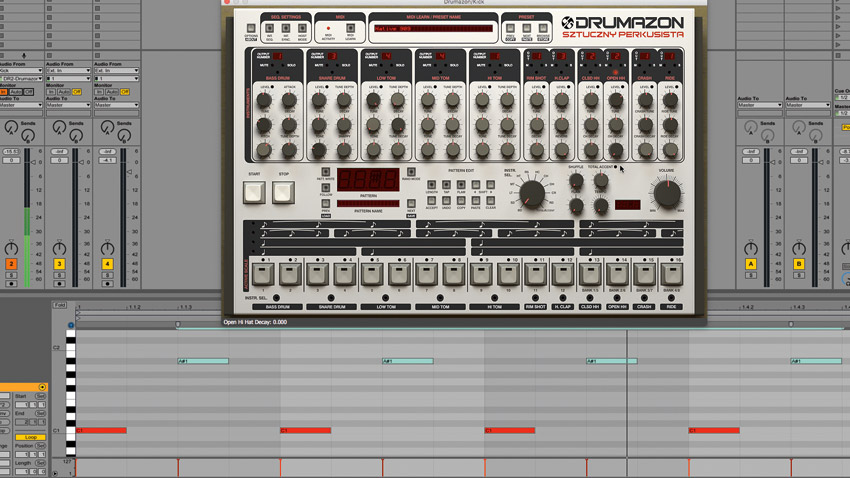Select Snare Drum instrument label at bottom
The height and width of the screenshot is (478, 850).
(332, 307)
